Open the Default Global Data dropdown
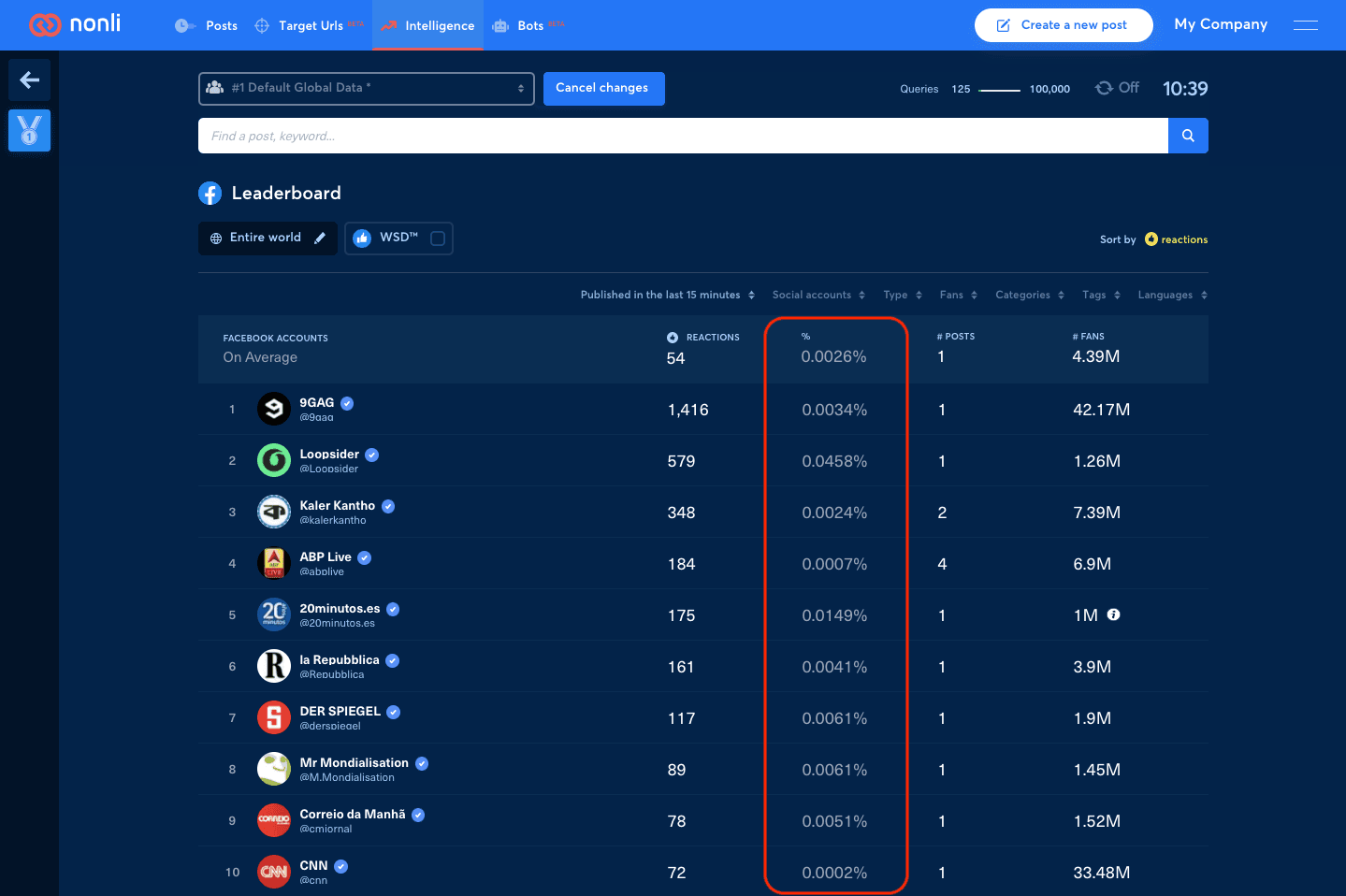This screenshot has height=896, width=1346. (367, 89)
